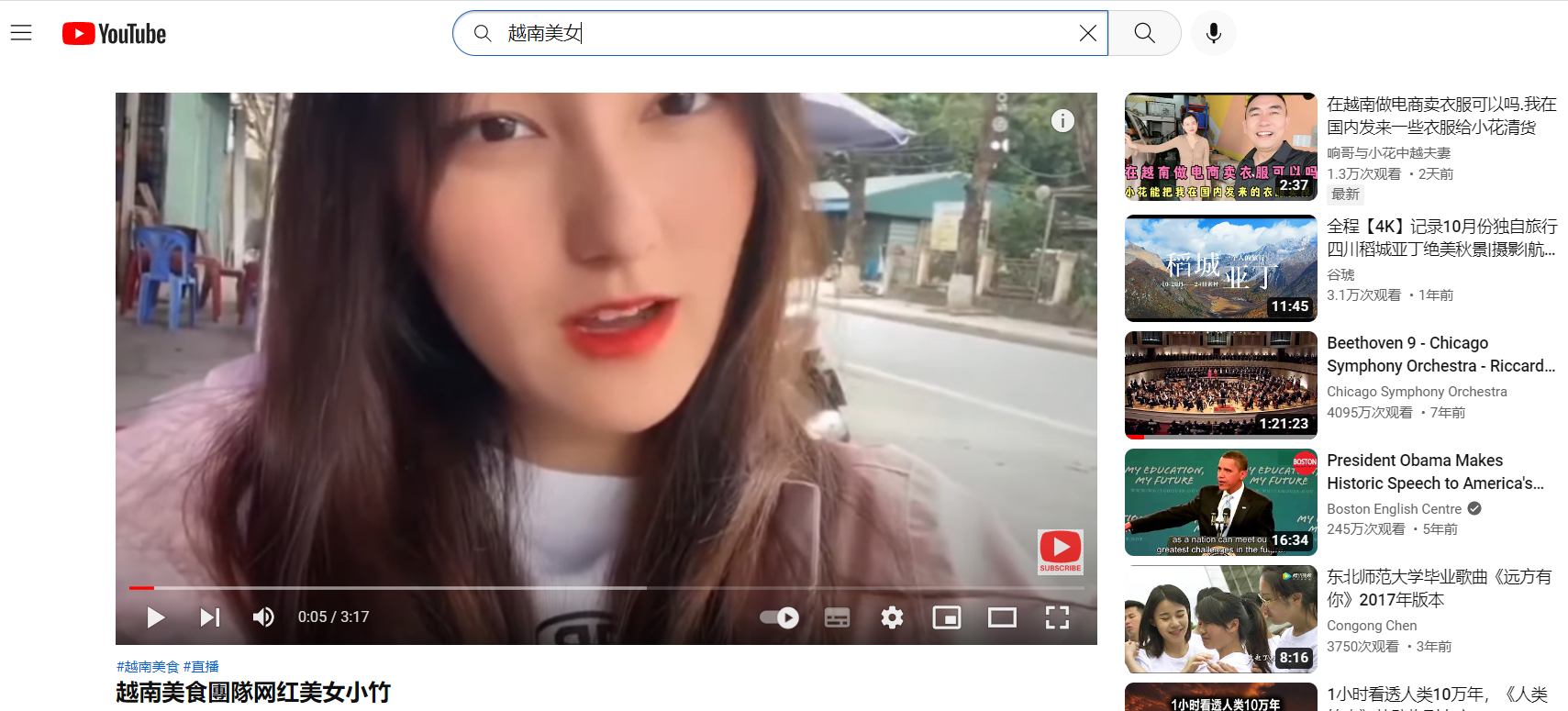Click verified badge beside Boston English Centre

coord(1474,508)
